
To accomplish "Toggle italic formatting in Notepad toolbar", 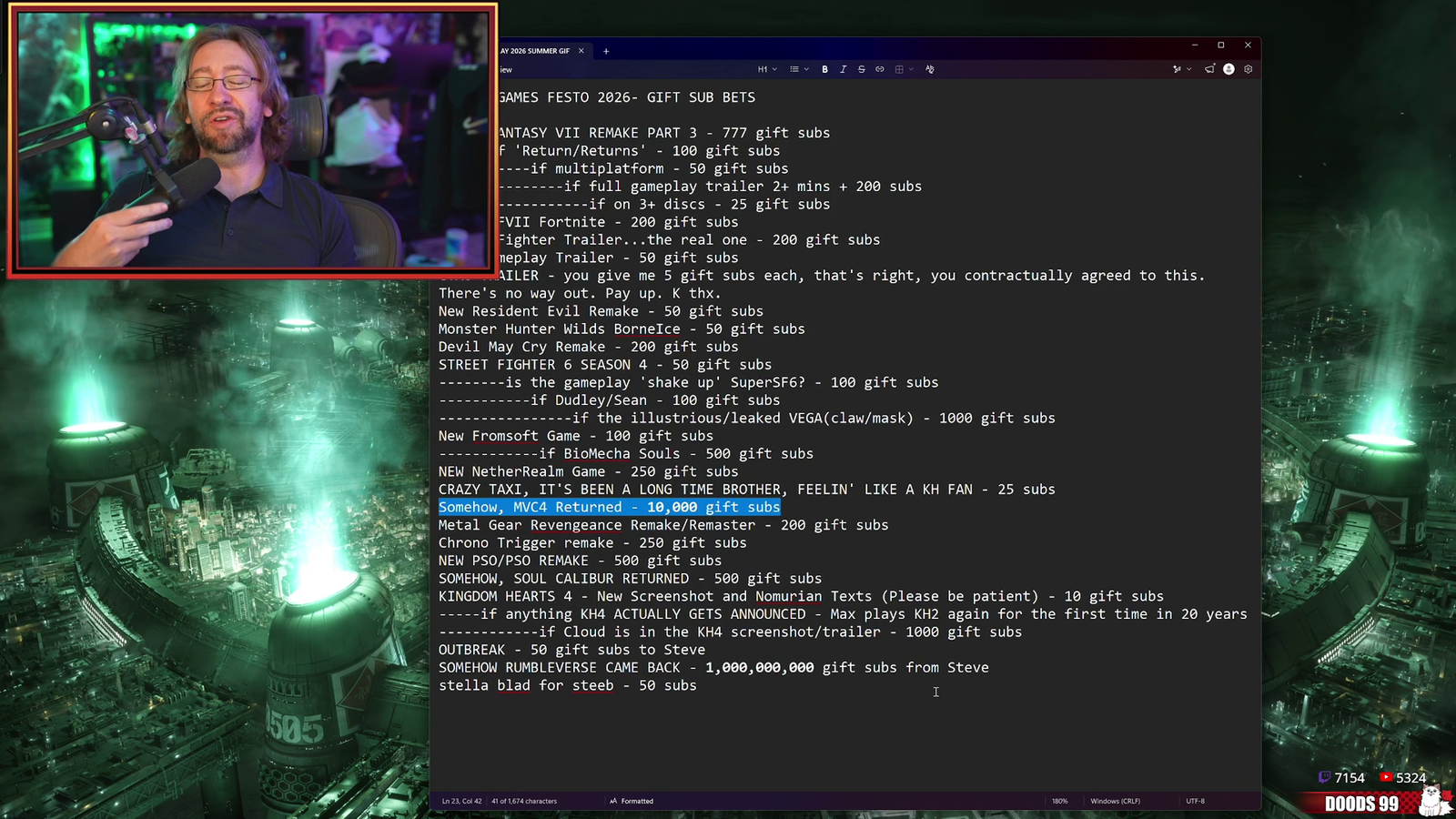I will (x=844, y=69).
